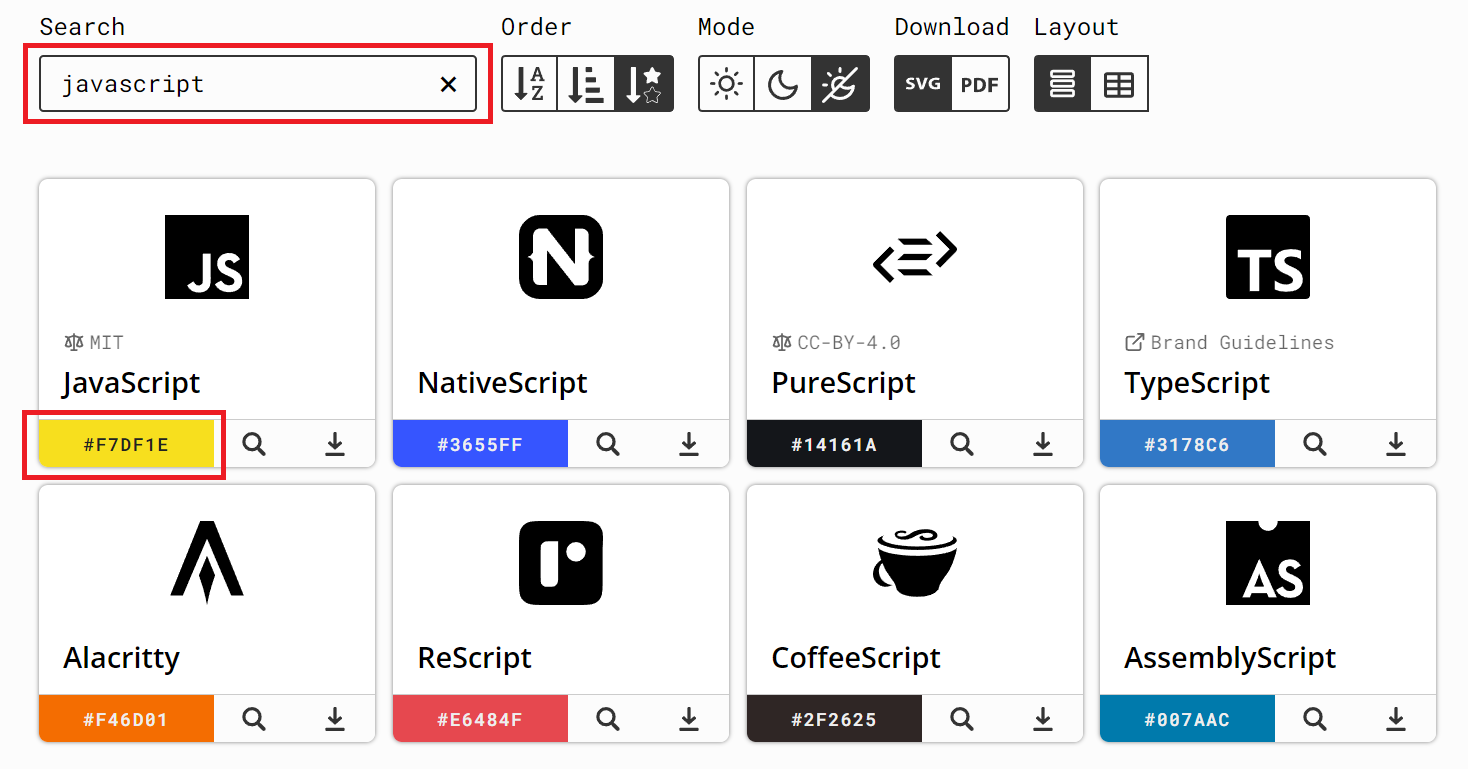This screenshot has width=1468, height=769.
Task: Copy NativeScript color #3655FF
Action: coord(480,444)
